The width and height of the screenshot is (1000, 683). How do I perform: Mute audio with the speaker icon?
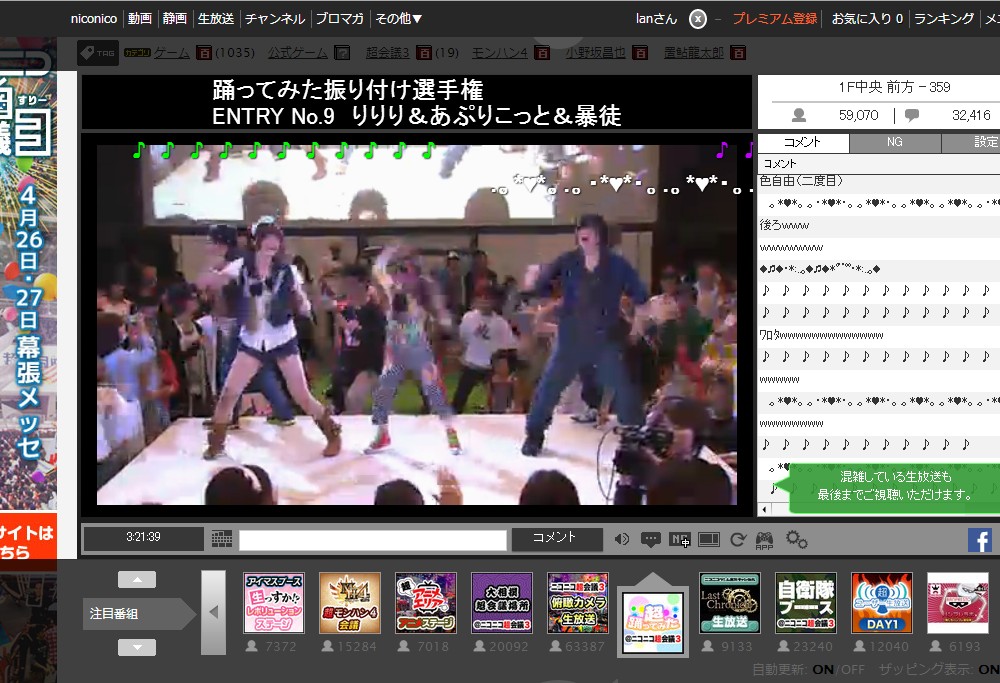click(x=622, y=540)
